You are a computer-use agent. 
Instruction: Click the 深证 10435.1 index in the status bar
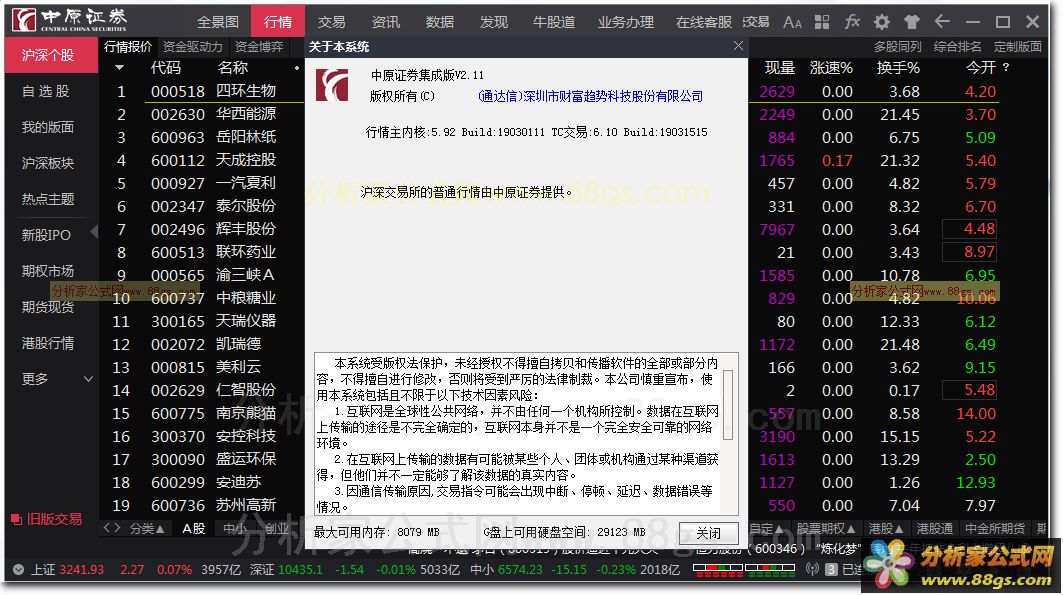coord(287,570)
